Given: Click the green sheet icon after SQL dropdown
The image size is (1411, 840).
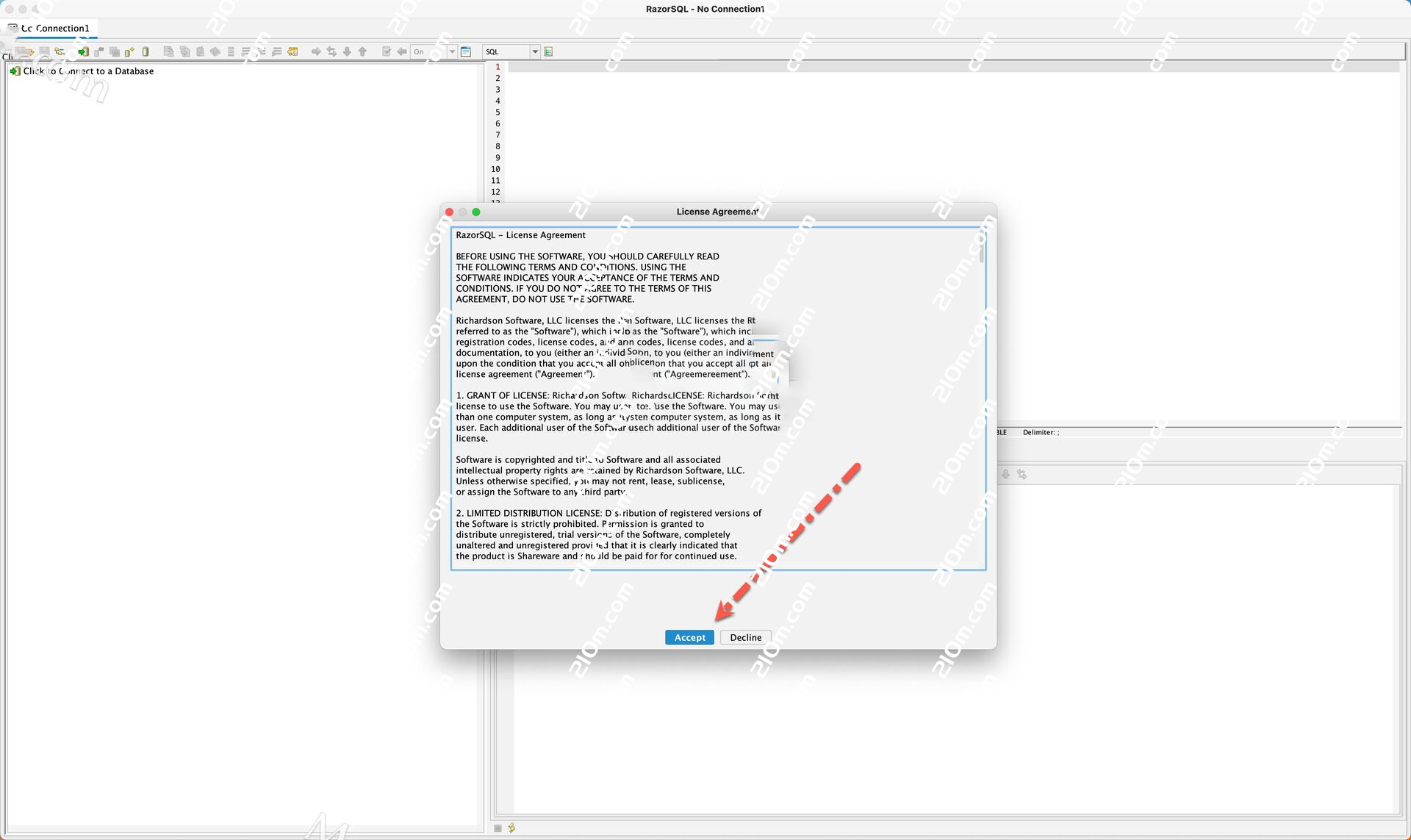Looking at the screenshot, I should [548, 51].
